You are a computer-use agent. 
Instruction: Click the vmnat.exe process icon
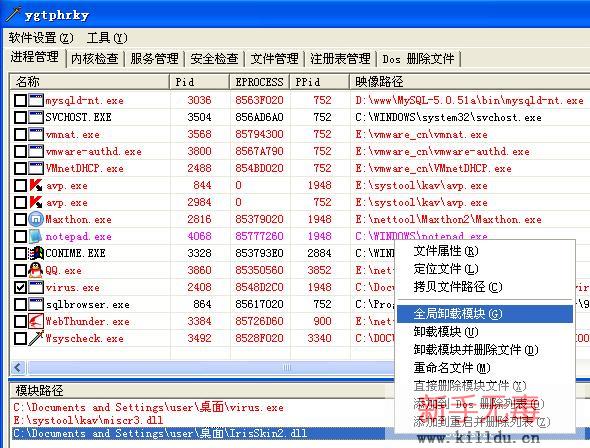tap(36, 134)
